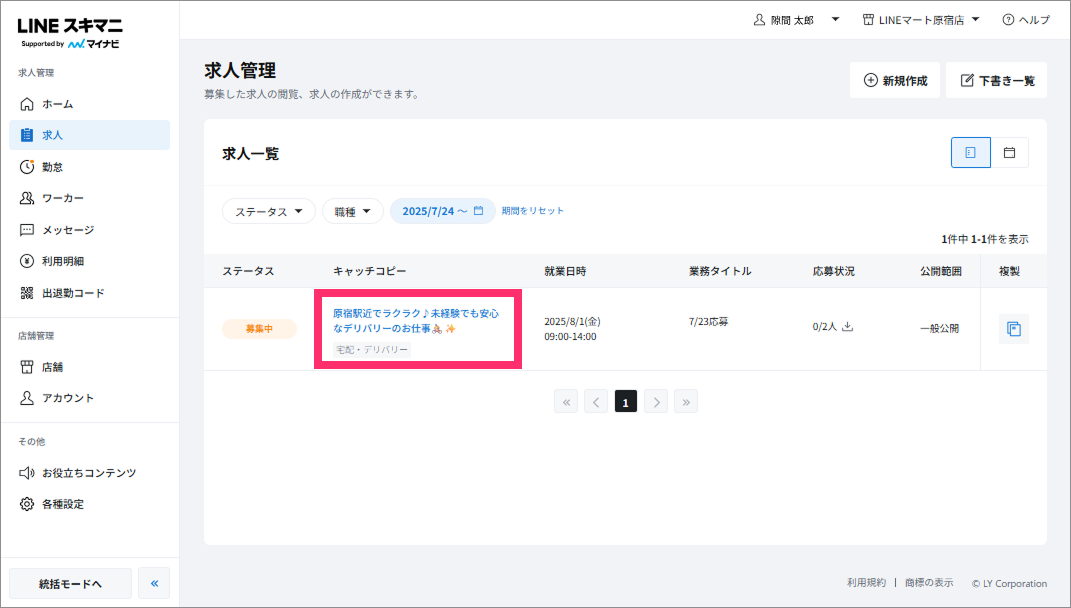Switch to calendar view icon
Image resolution: width=1071 pixels, height=608 pixels.
[1009, 152]
